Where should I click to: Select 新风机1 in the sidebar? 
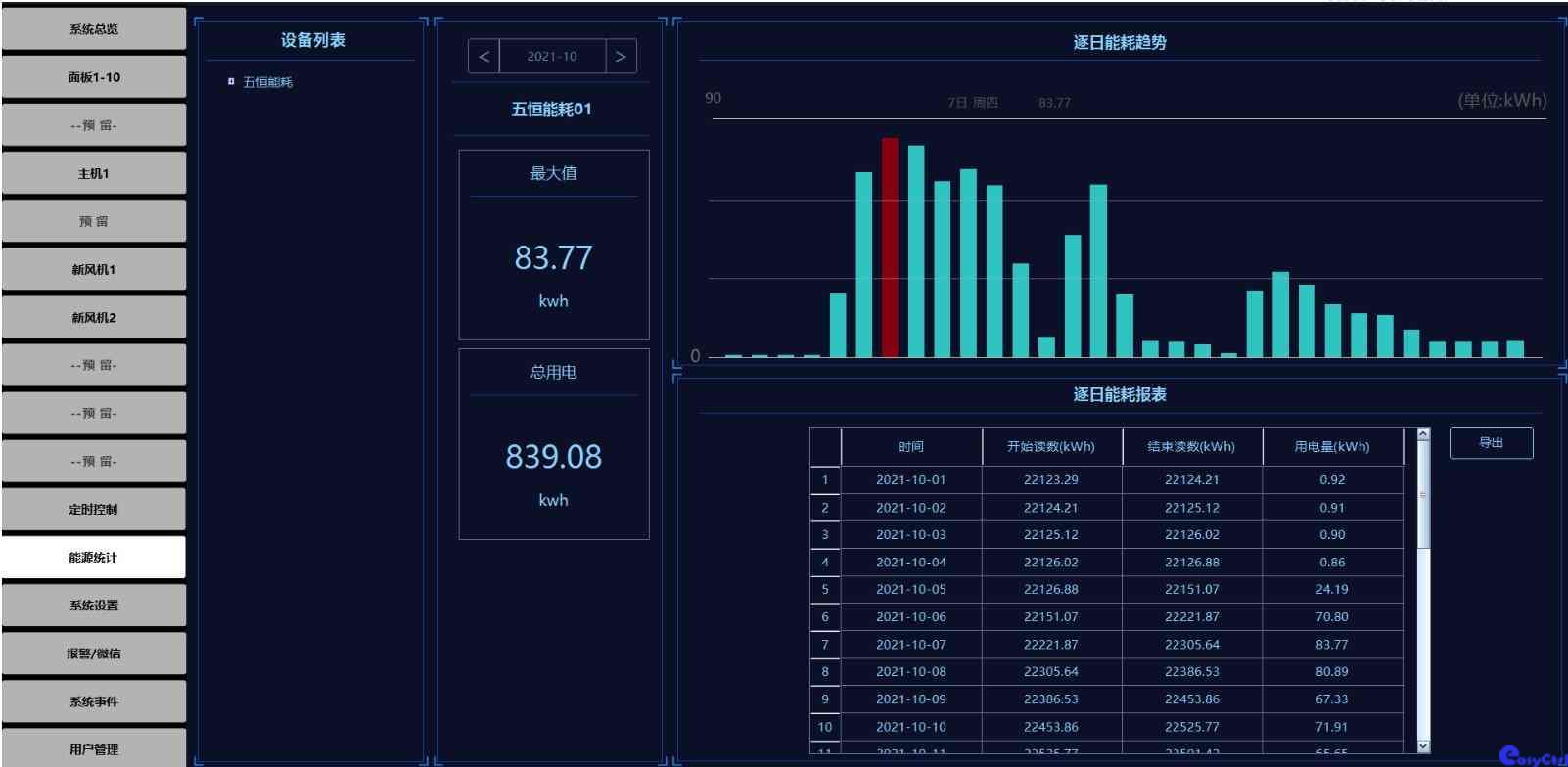point(94,269)
